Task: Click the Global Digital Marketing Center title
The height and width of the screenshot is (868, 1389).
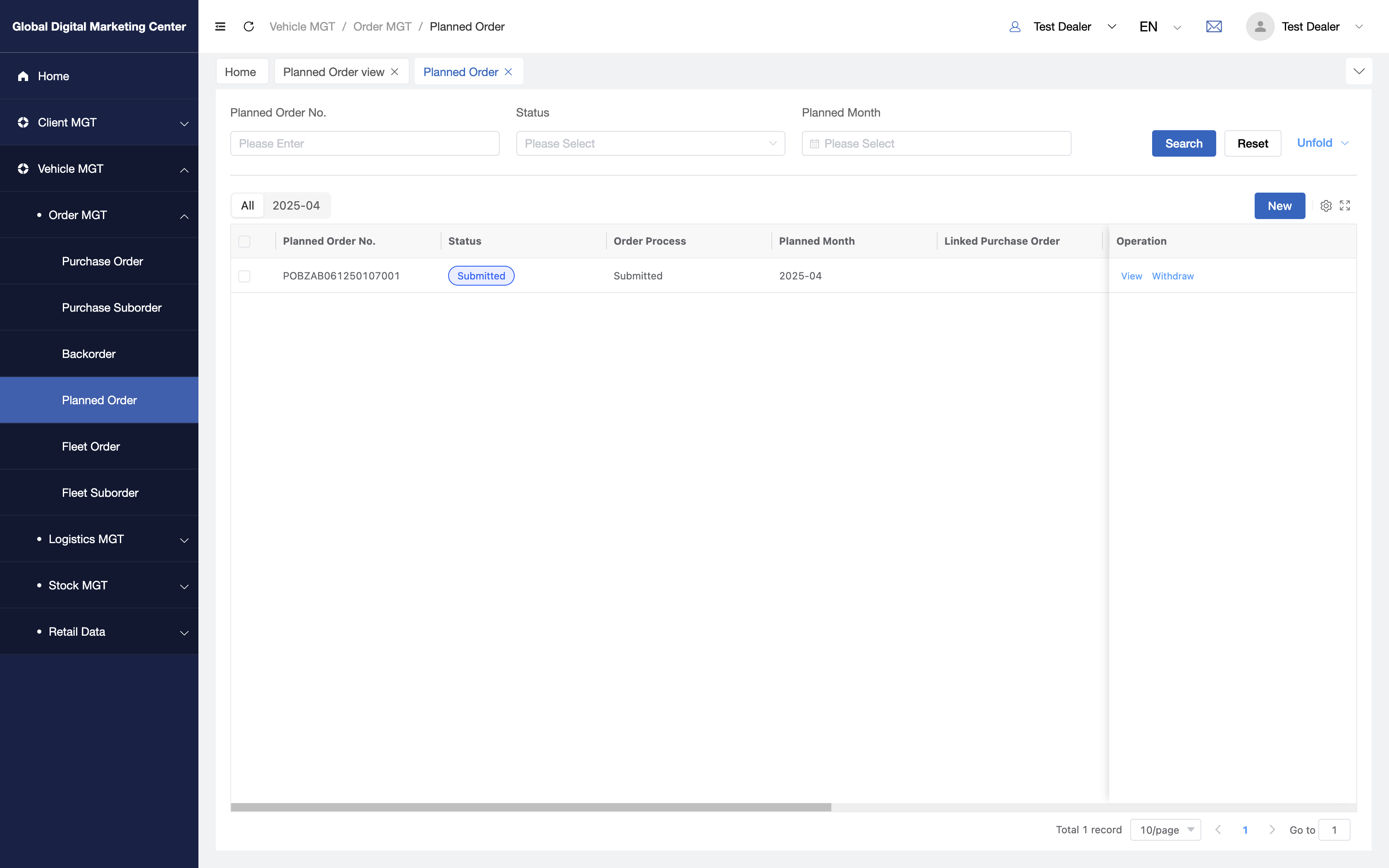Action: pos(99,26)
